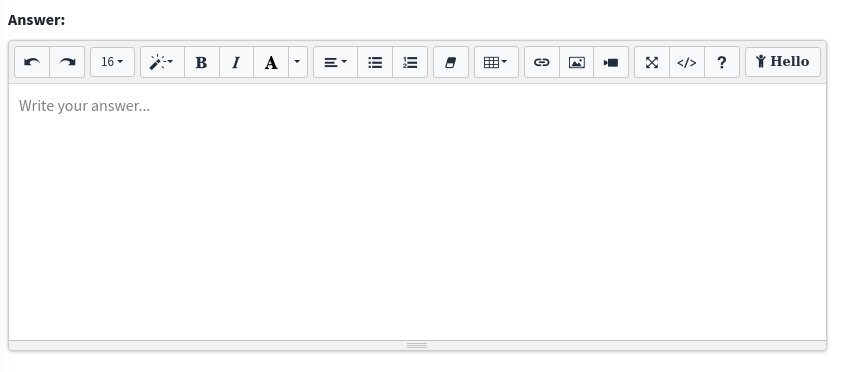
Task: Open the font size 16 dropdown
Action: [112, 62]
